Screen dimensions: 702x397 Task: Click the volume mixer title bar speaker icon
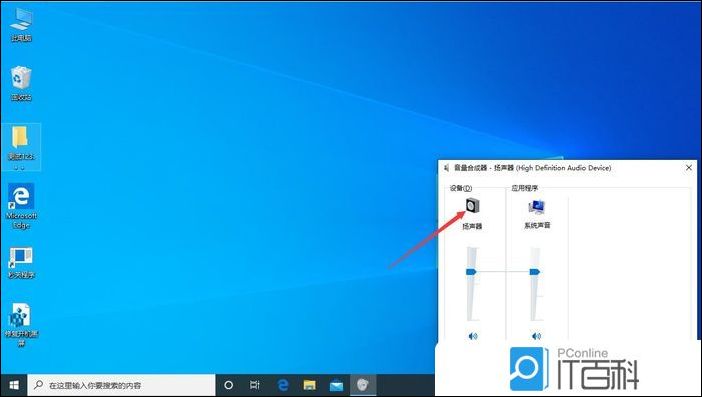(x=446, y=168)
